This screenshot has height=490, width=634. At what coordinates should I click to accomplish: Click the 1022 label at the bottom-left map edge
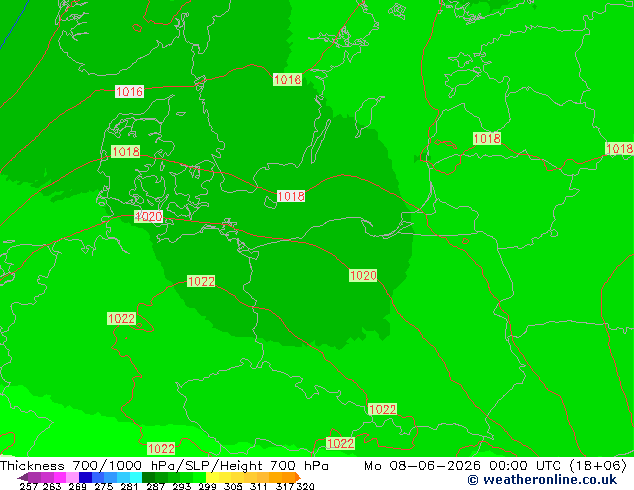(161, 449)
